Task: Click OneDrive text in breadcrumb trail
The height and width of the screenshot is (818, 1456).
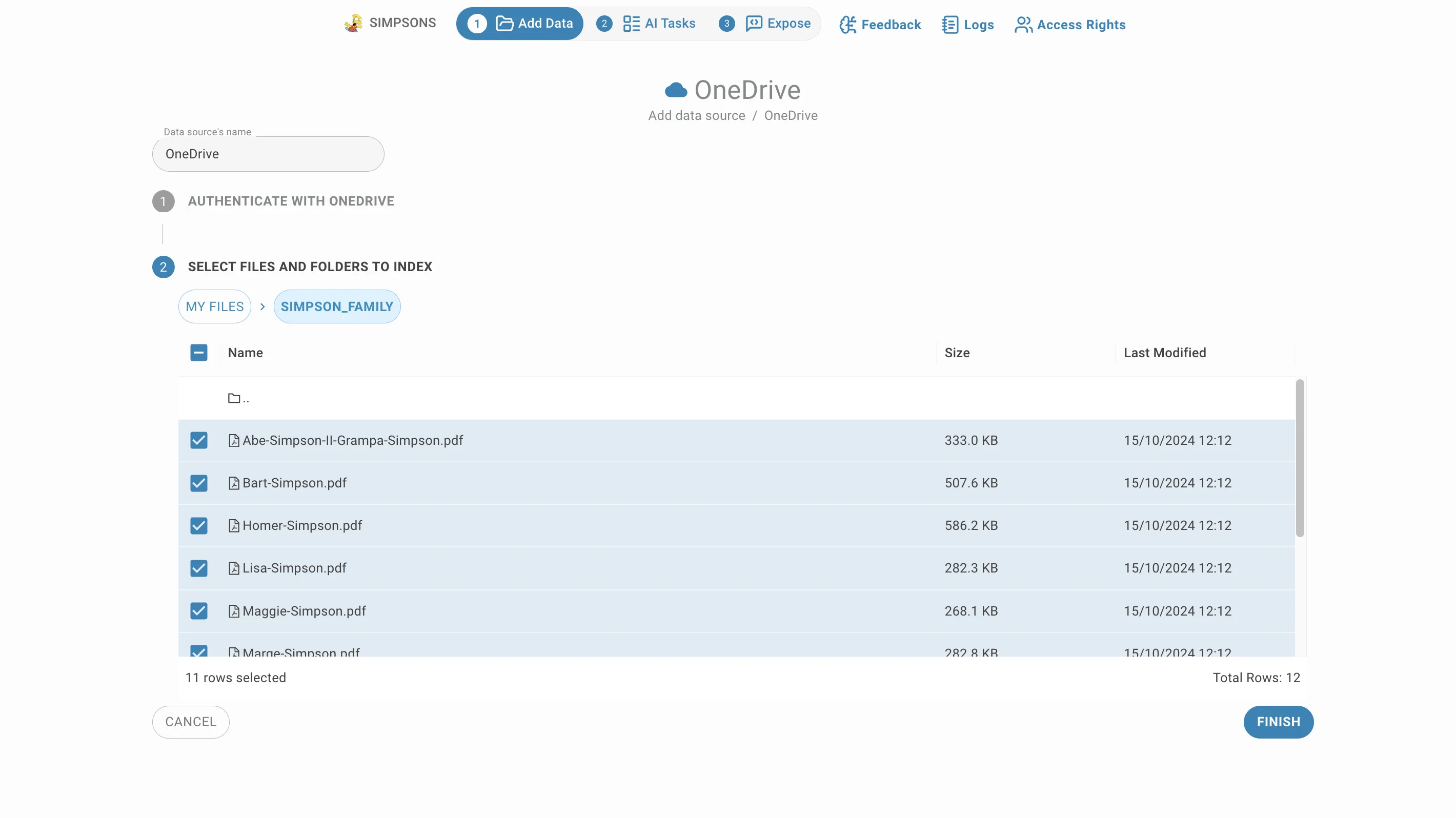Action: [791, 116]
